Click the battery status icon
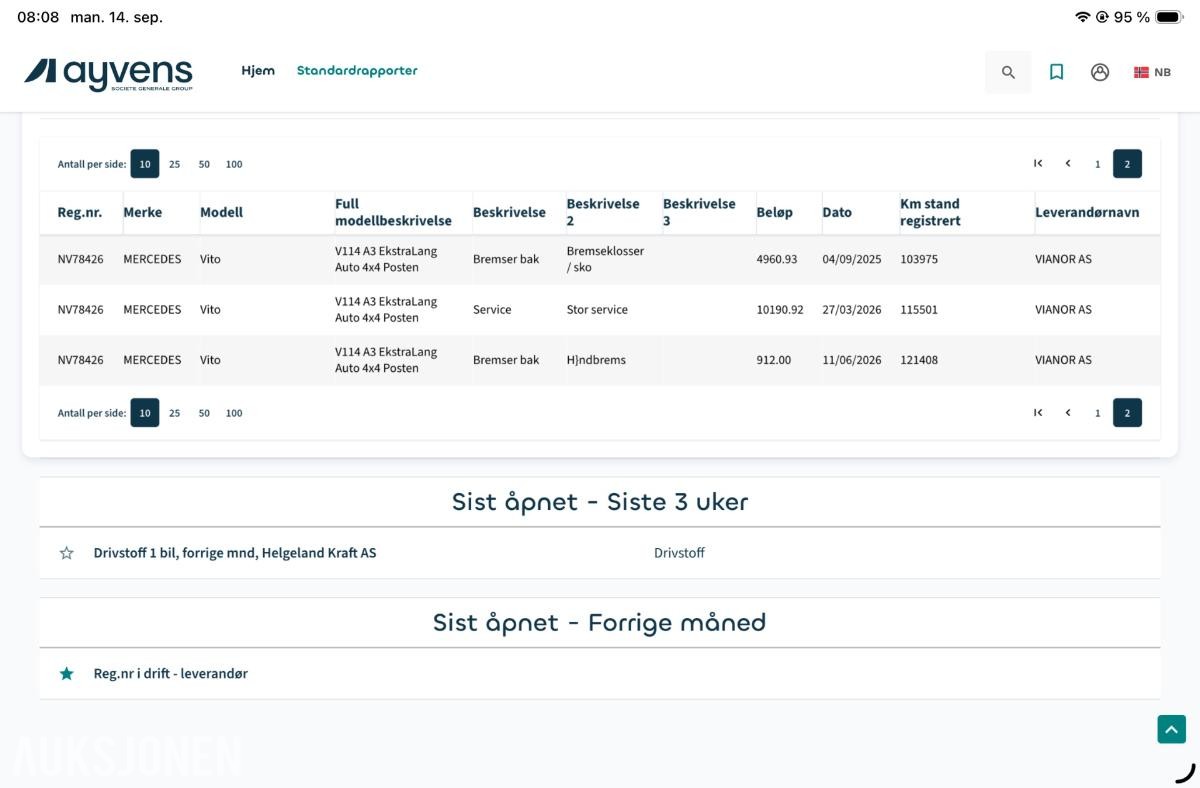The height and width of the screenshot is (788, 1200). click(x=1169, y=17)
